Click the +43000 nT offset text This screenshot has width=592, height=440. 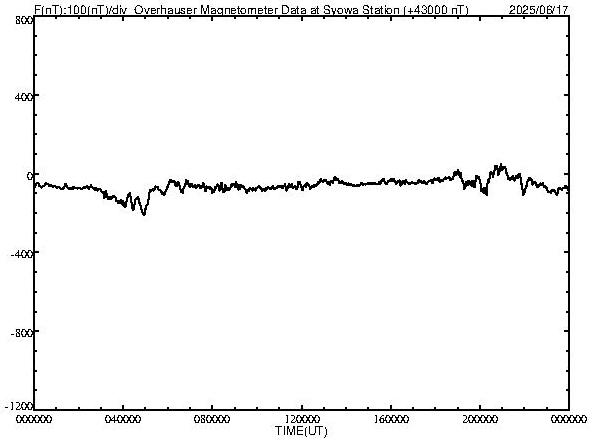[x=436, y=9]
